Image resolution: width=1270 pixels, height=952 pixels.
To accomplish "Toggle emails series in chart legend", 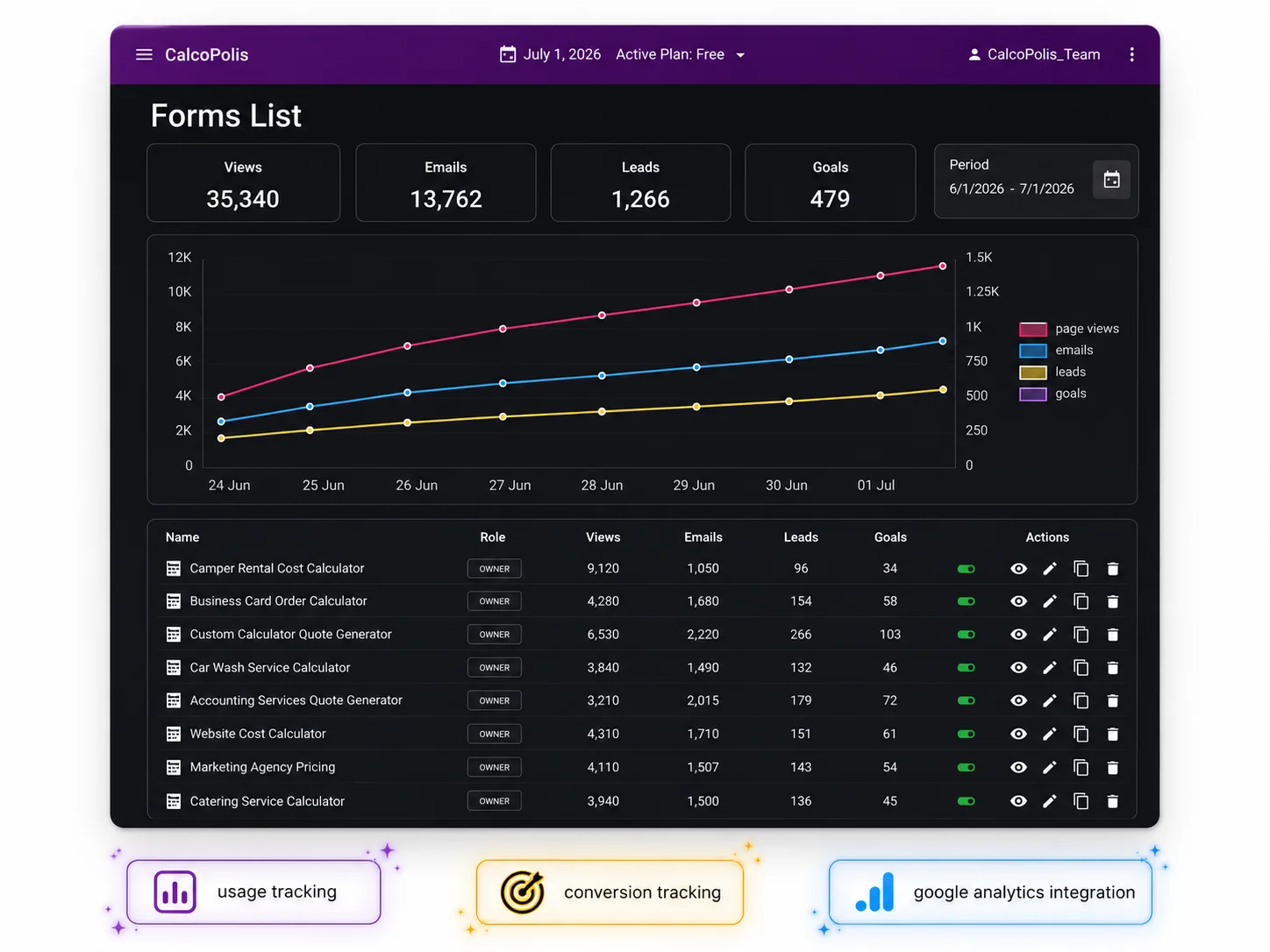I will 1056,351.
